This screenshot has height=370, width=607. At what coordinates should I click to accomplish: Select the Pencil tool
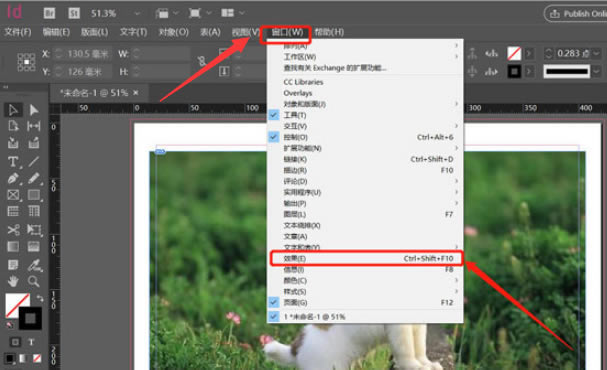pyautogui.click(x=34, y=178)
